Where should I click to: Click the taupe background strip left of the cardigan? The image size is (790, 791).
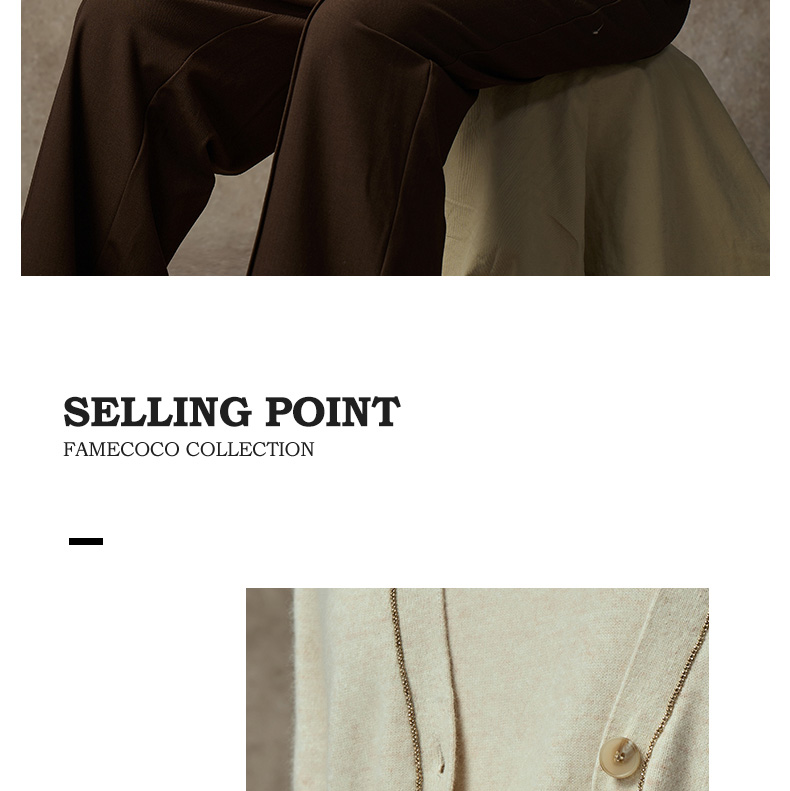270,689
